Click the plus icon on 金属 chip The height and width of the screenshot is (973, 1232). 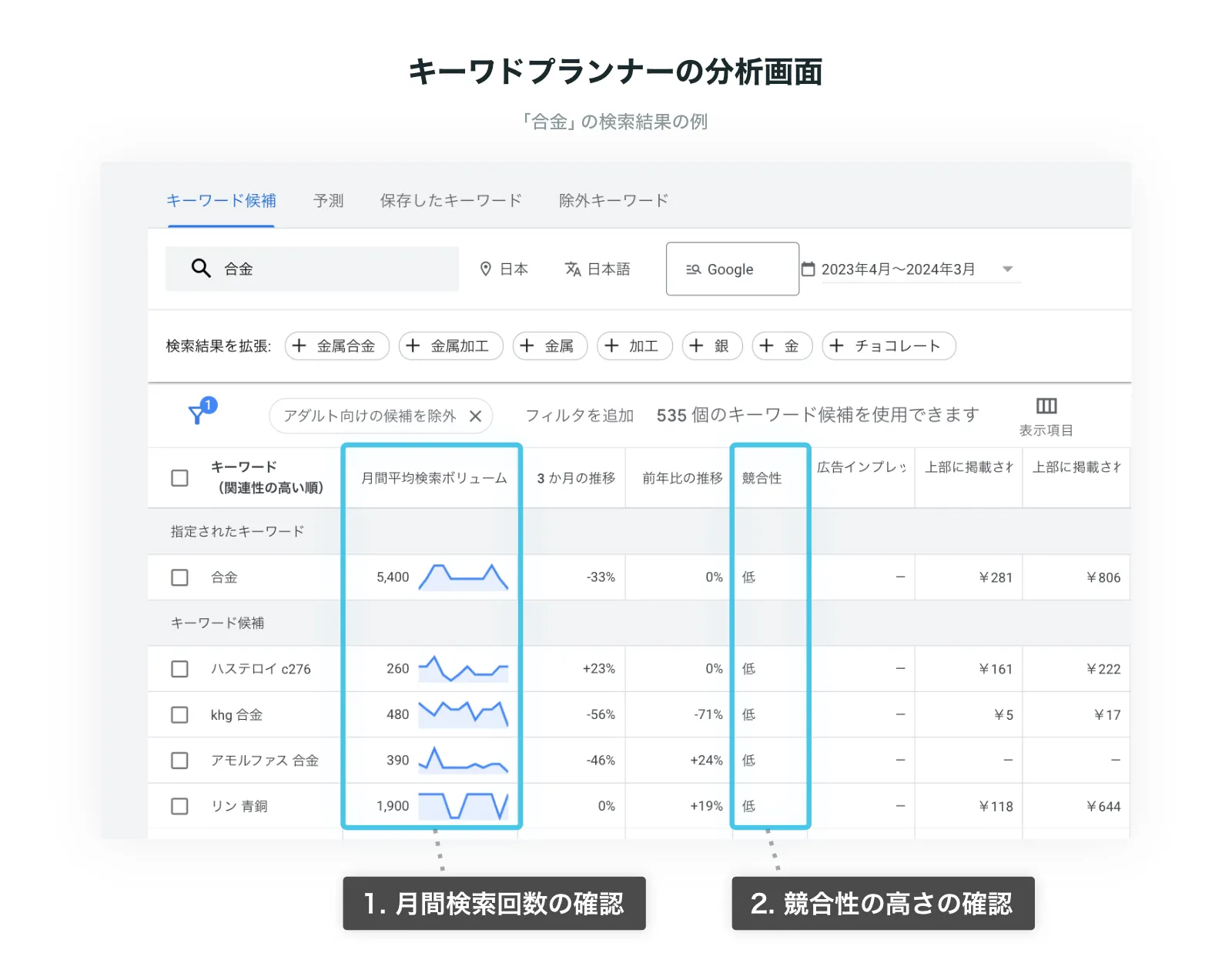point(527,346)
